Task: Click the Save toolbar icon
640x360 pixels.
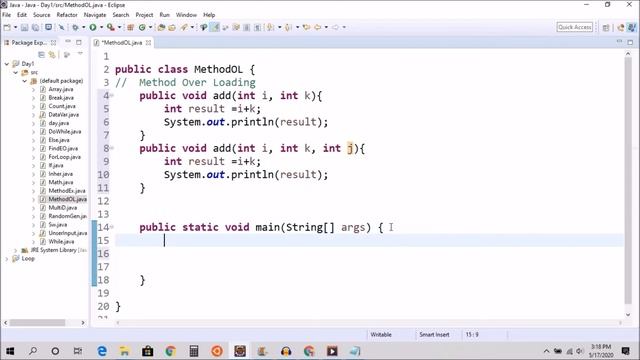Action: click(x=24, y=27)
